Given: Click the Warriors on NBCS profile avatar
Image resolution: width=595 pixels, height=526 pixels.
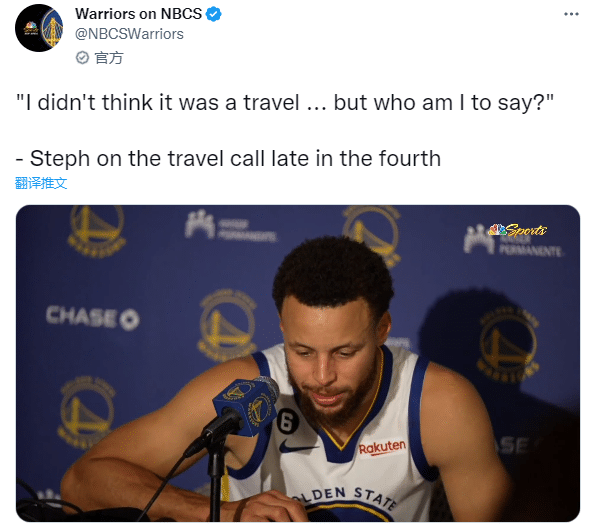Looking at the screenshot, I should (x=39, y=28).
